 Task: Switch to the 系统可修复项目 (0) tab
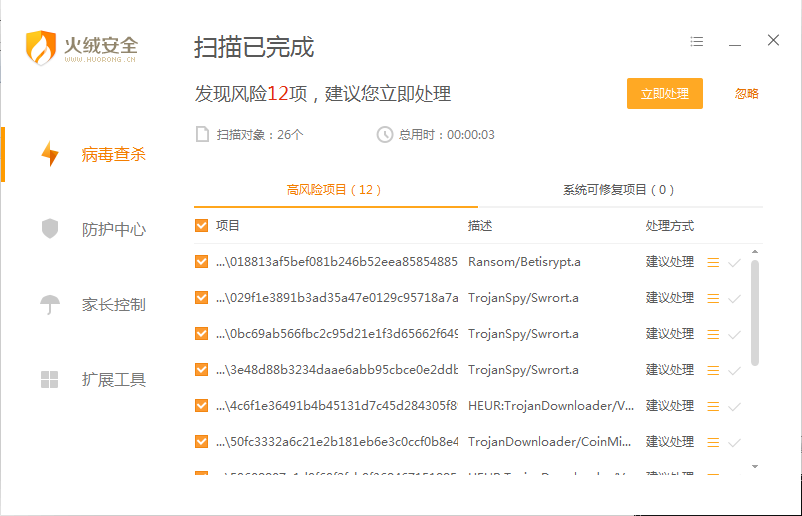[618, 189]
